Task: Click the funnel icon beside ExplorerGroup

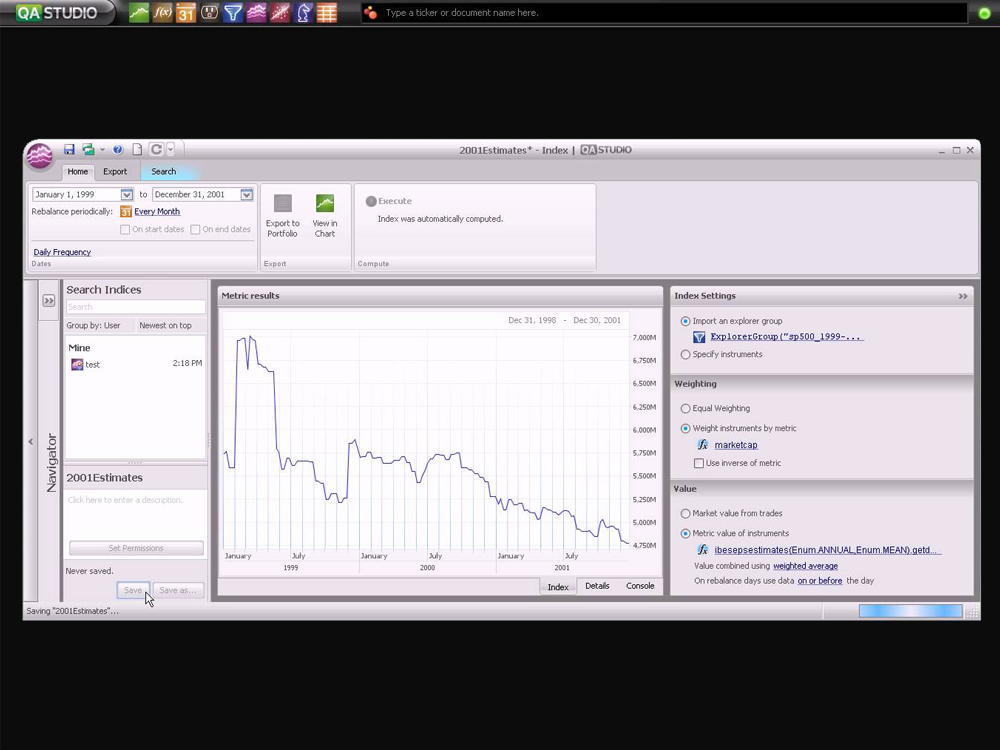Action: click(x=699, y=337)
